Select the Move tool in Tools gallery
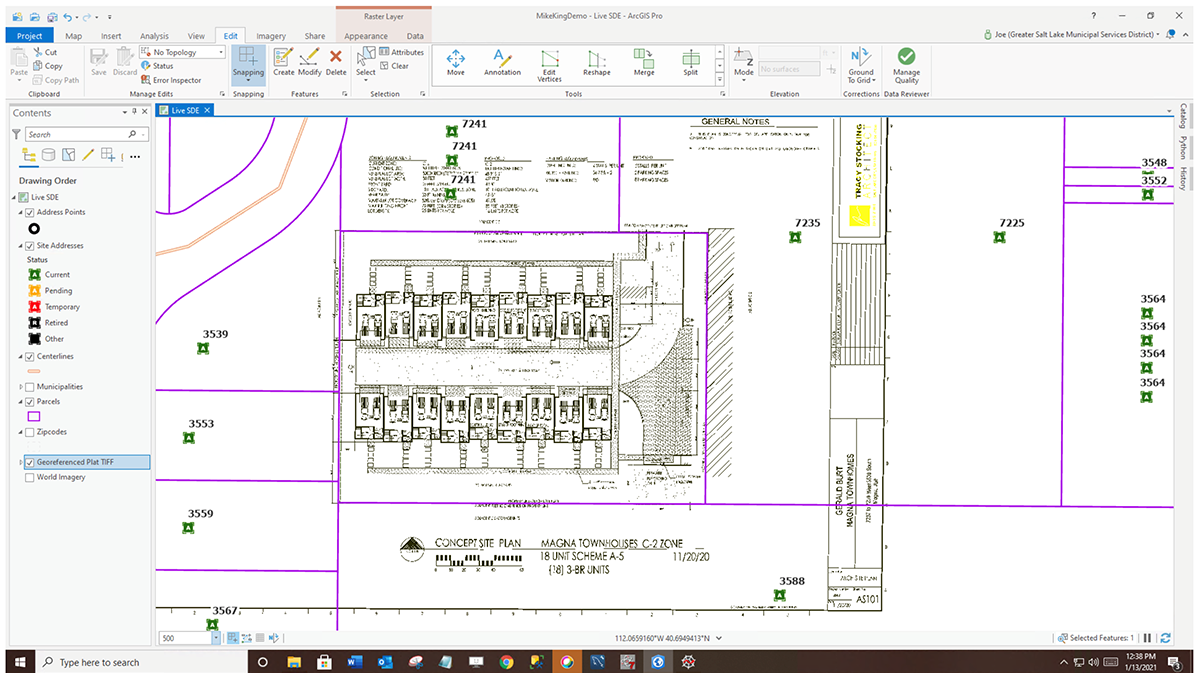This screenshot has width=1200, height=673. coord(455,62)
